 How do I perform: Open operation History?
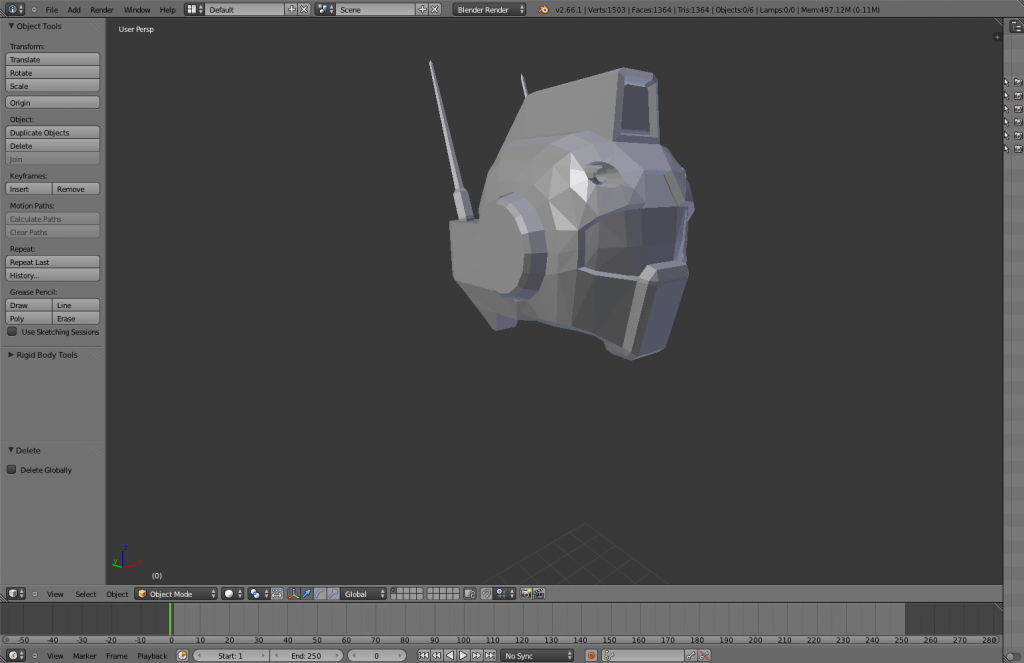[x=52, y=275]
